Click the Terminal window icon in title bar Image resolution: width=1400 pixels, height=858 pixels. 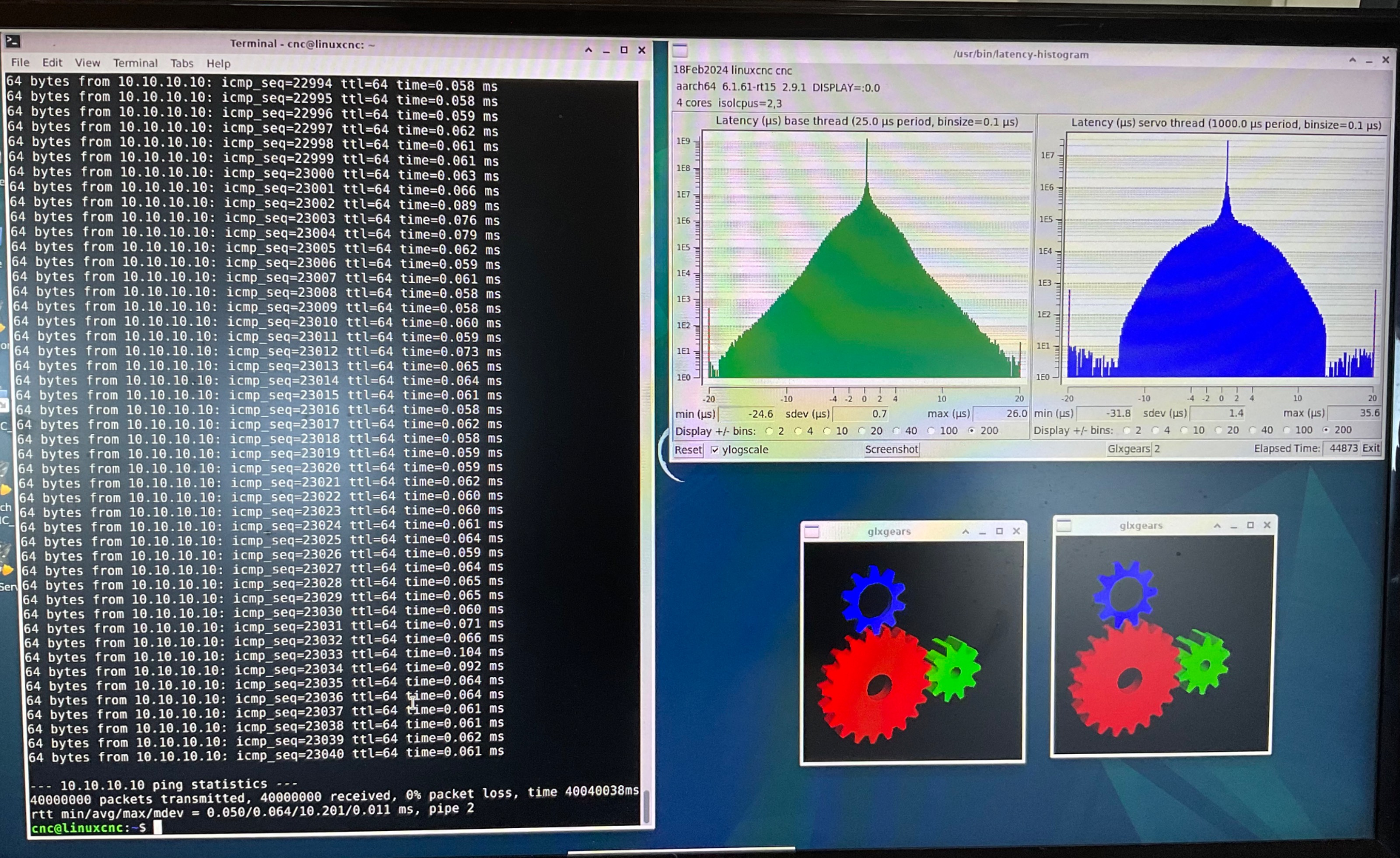(x=13, y=42)
